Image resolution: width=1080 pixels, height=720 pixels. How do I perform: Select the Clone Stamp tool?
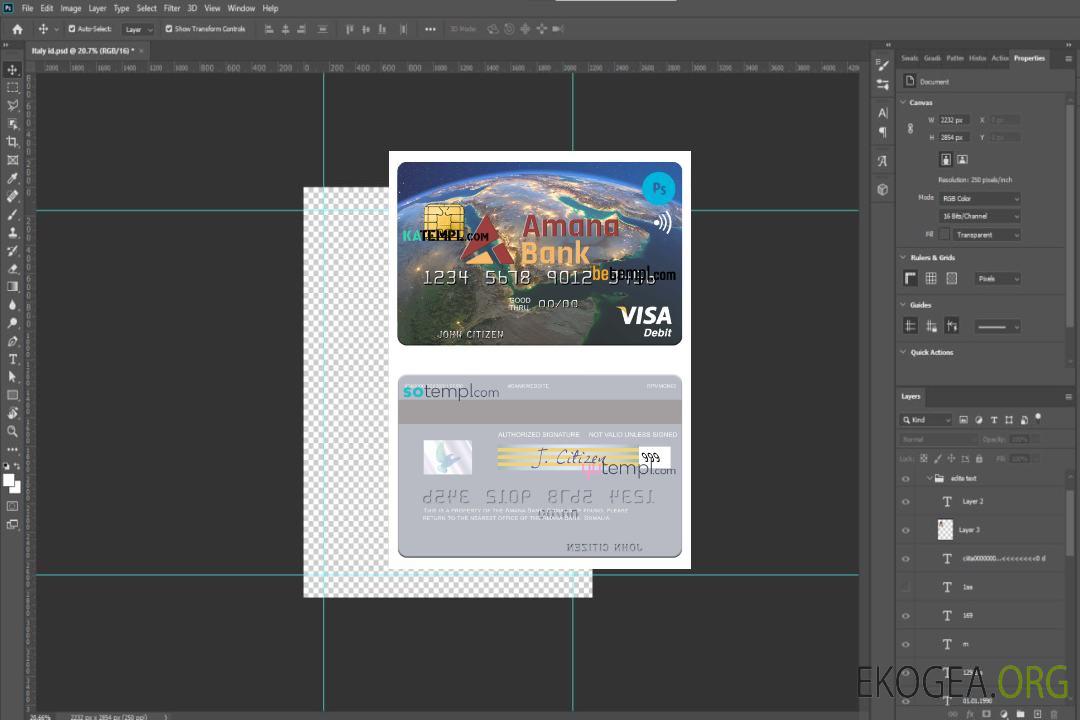(12, 232)
